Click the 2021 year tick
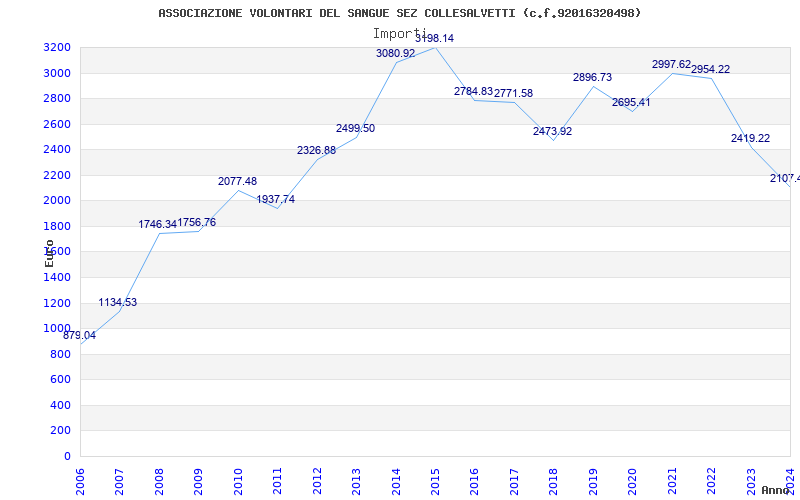Viewport: 800px width, 500px height. coord(672,481)
